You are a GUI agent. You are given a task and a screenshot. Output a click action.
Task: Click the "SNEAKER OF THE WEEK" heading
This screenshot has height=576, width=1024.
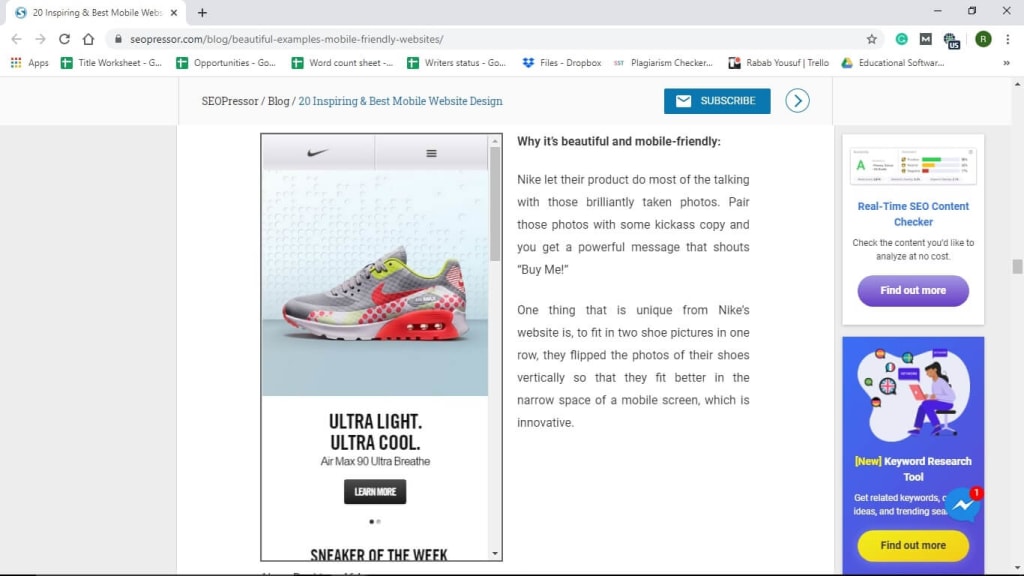(379, 554)
